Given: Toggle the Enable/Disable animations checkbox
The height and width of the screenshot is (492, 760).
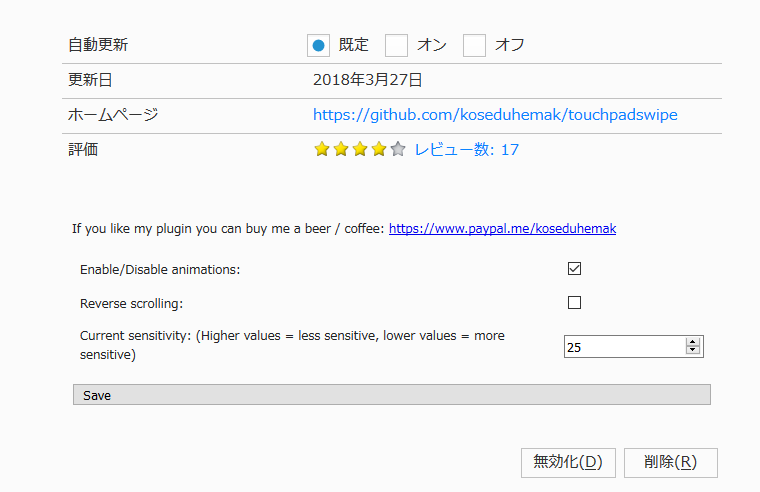Looking at the screenshot, I should (x=574, y=269).
